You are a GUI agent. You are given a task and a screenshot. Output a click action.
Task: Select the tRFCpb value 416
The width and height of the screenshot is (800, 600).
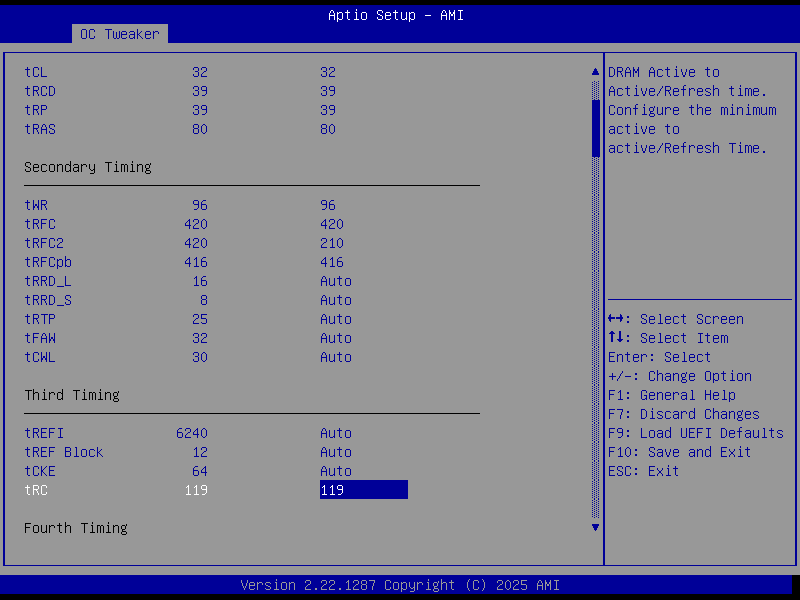[332, 262]
